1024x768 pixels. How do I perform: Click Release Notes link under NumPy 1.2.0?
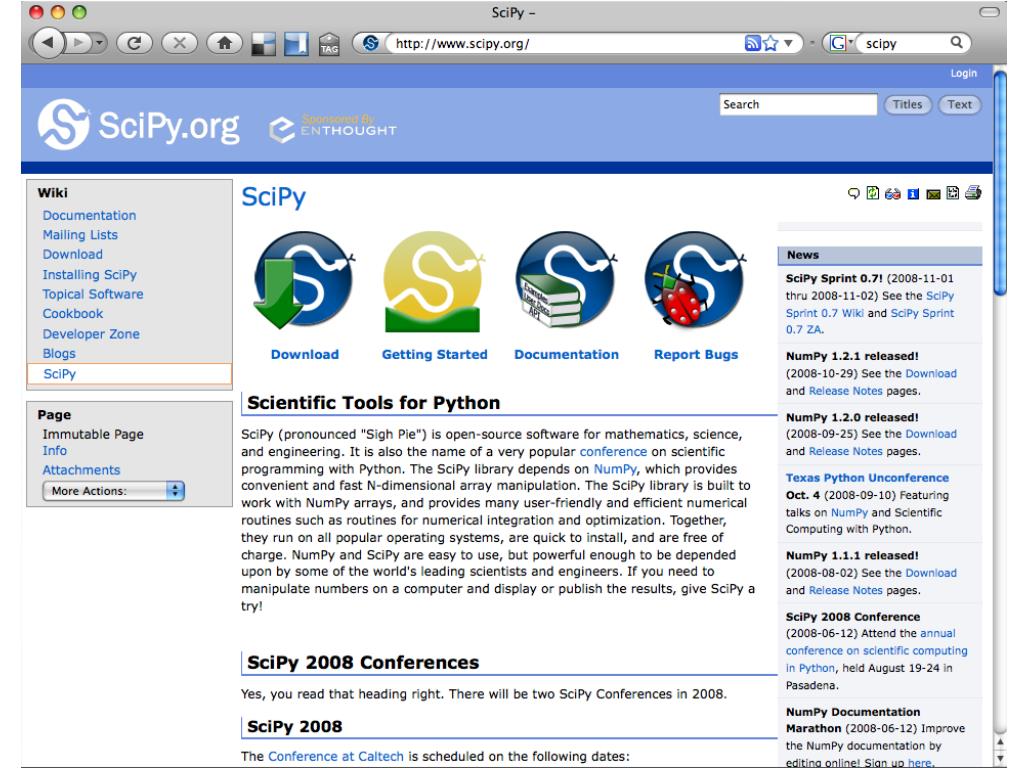coord(845,451)
